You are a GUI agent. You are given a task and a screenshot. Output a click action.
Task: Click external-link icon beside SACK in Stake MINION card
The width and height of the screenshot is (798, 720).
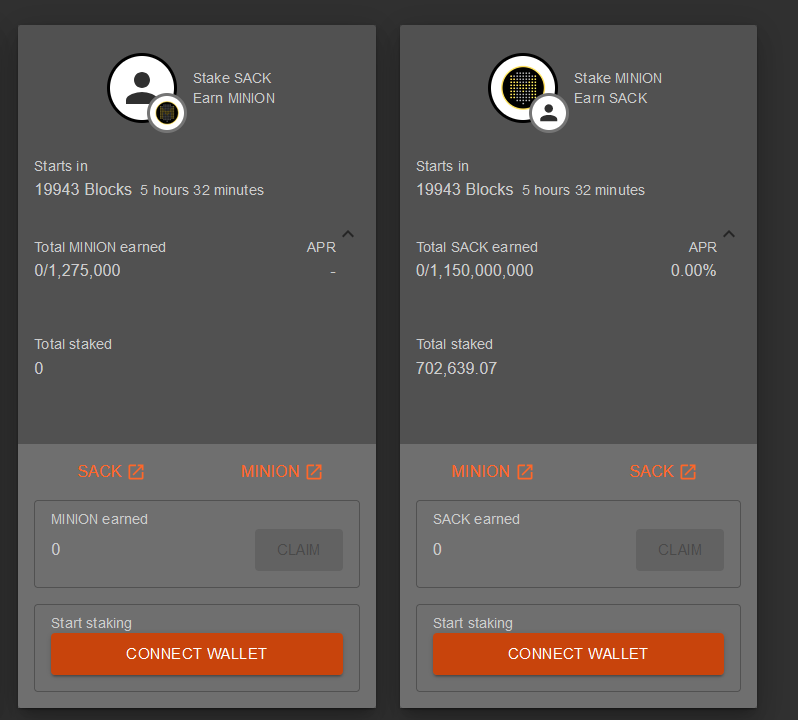point(688,472)
